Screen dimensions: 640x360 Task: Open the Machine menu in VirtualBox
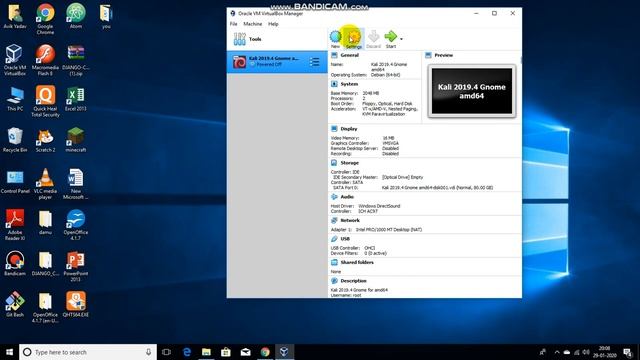point(253,24)
